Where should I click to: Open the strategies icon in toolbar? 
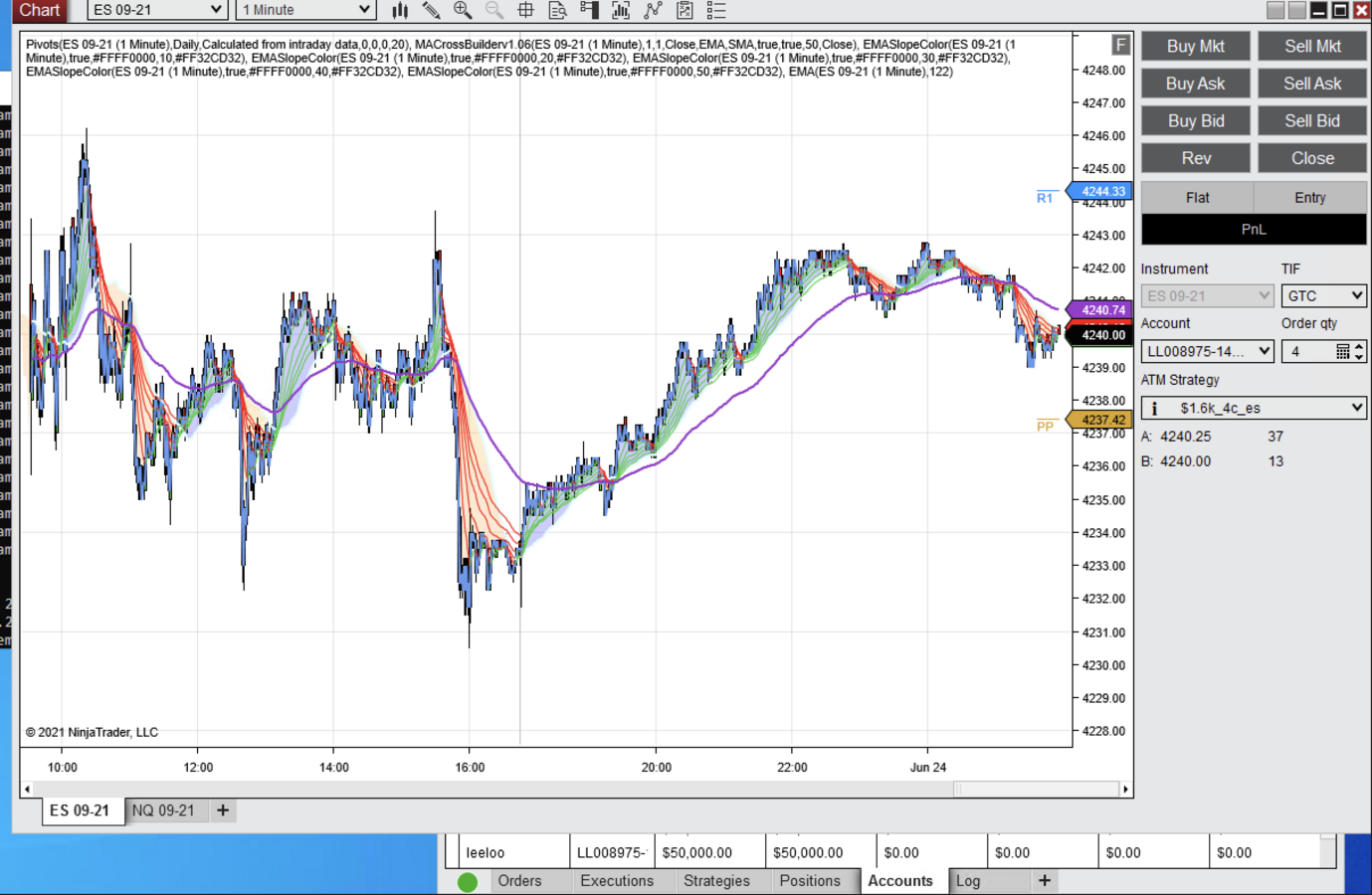685,10
